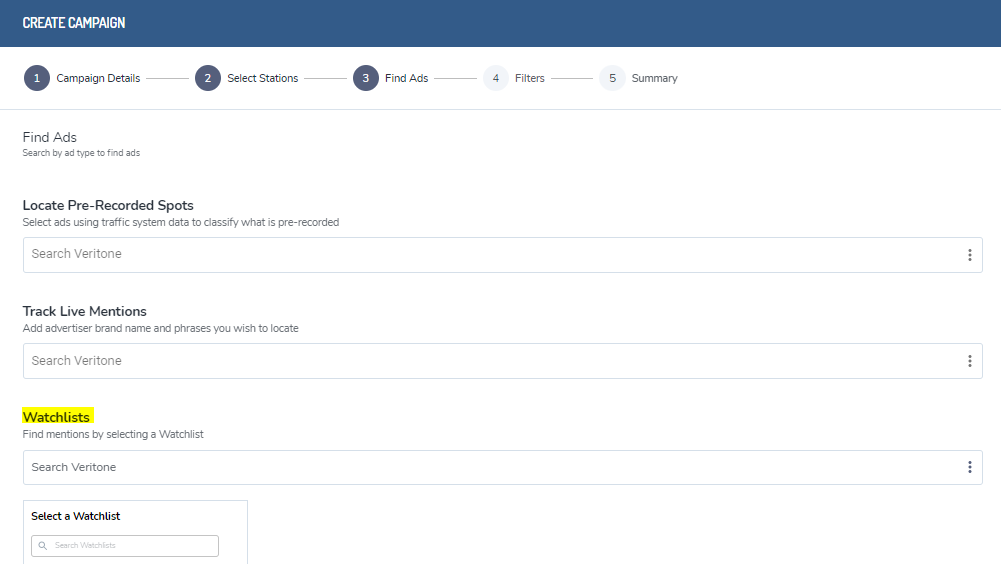Click the step 5 number circle
The height and width of the screenshot is (572, 1001).
click(612, 78)
